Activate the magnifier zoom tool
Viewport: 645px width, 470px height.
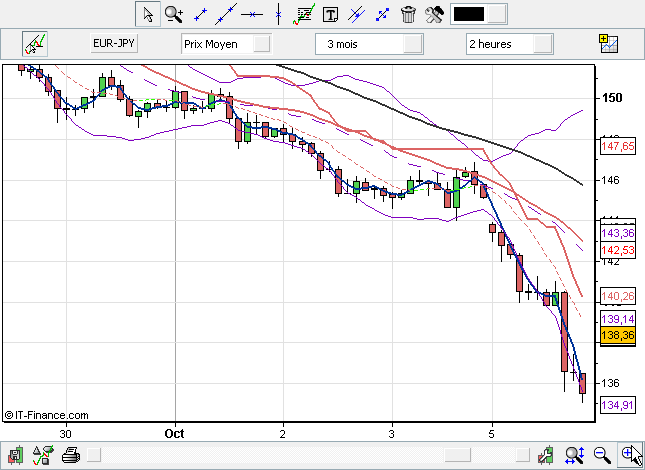pos(174,14)
